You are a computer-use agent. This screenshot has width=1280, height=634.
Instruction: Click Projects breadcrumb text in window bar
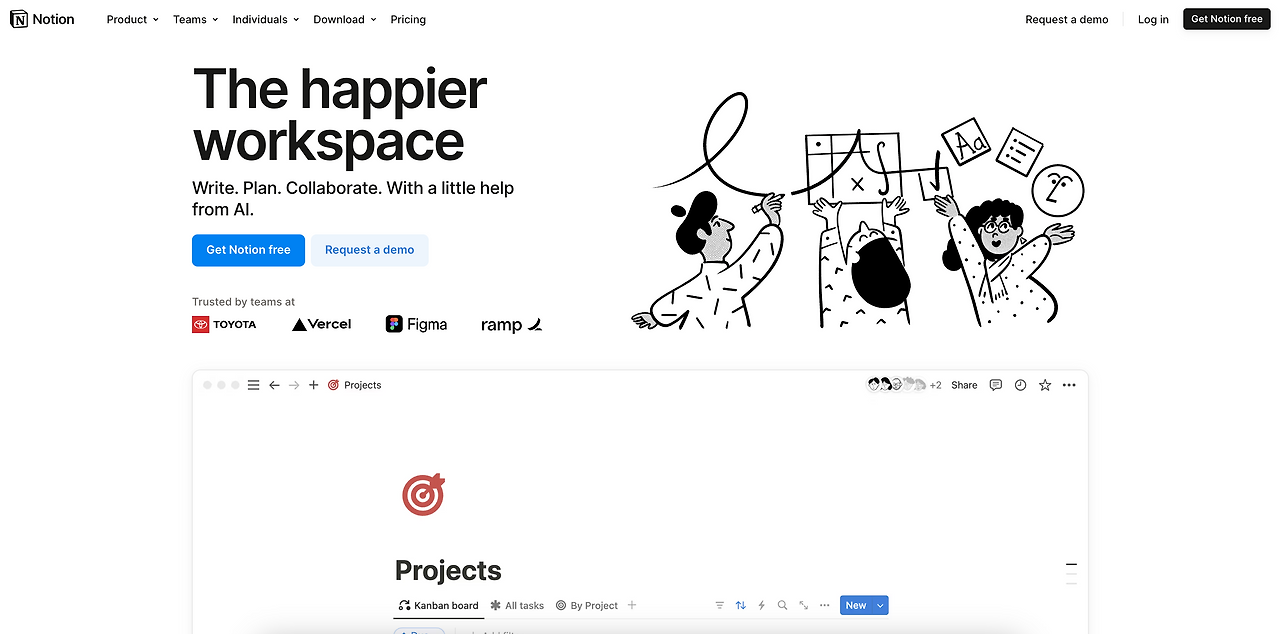(363, 385)
